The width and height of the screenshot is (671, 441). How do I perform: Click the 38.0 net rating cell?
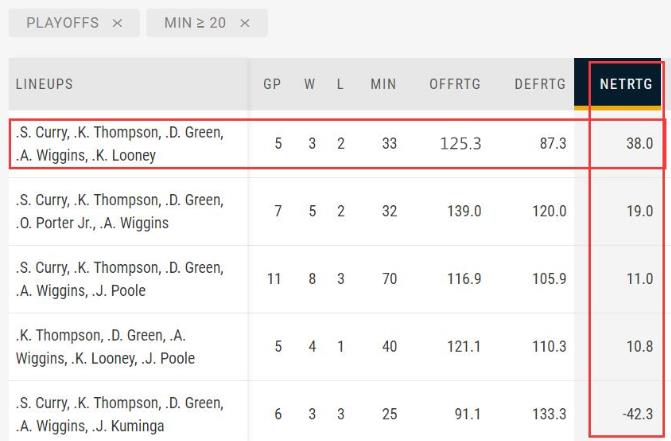click(639, 144)
